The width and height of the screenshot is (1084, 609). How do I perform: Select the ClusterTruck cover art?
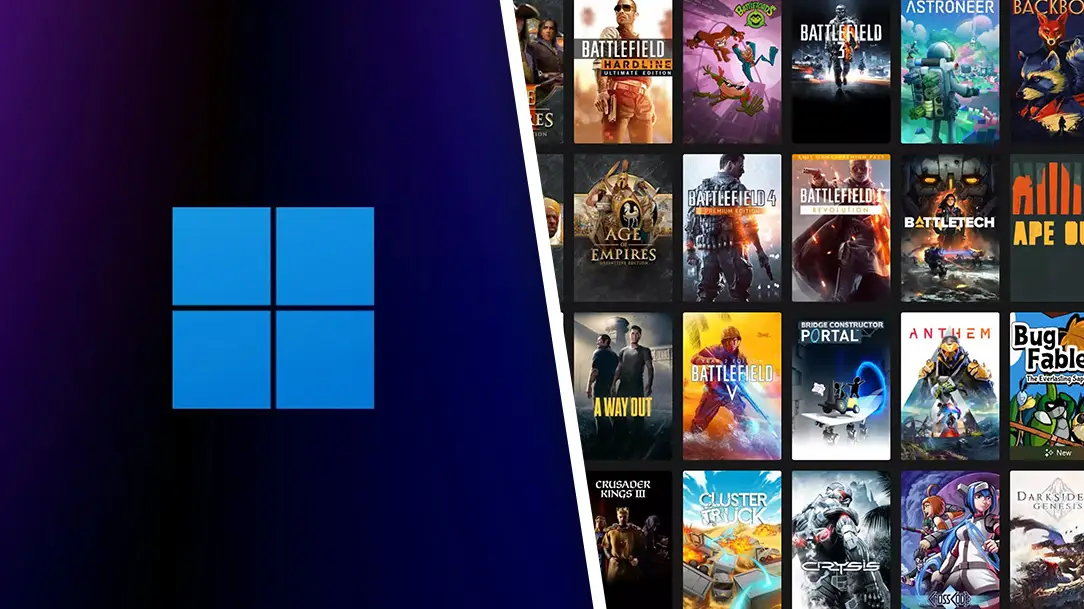[x=732, y=540]
